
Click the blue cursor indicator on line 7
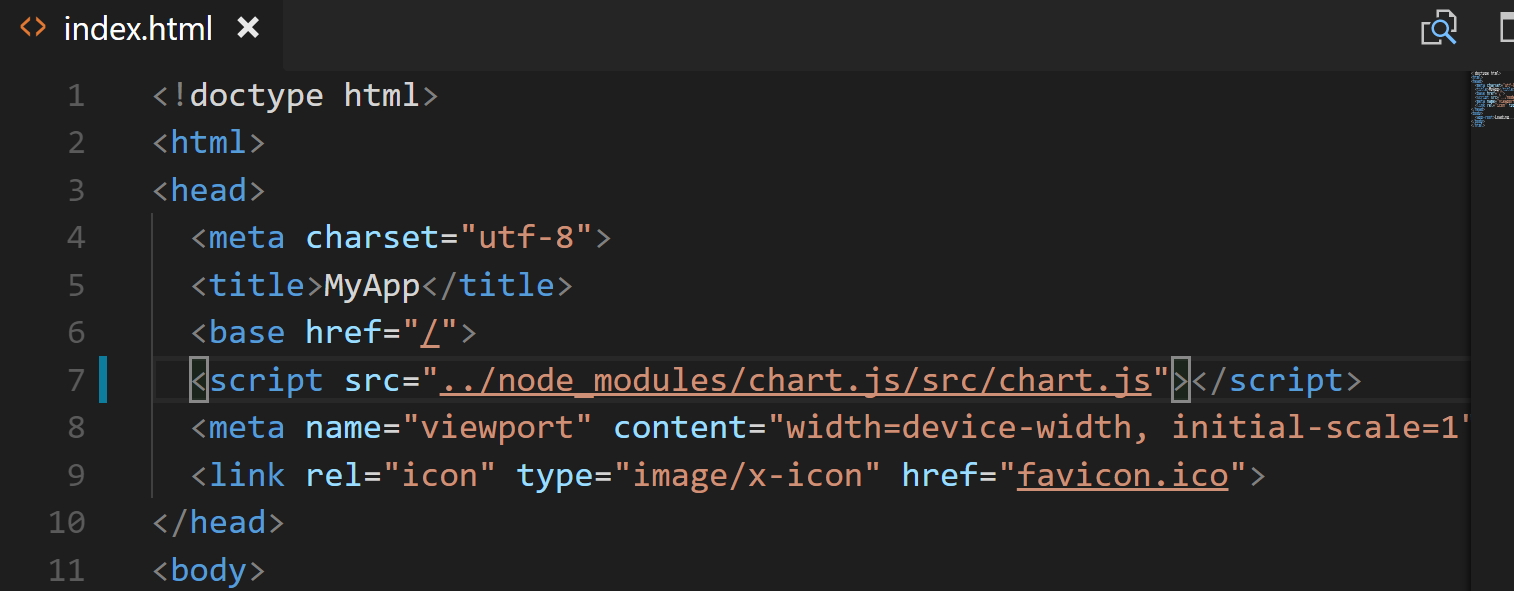tap(104, 380)
